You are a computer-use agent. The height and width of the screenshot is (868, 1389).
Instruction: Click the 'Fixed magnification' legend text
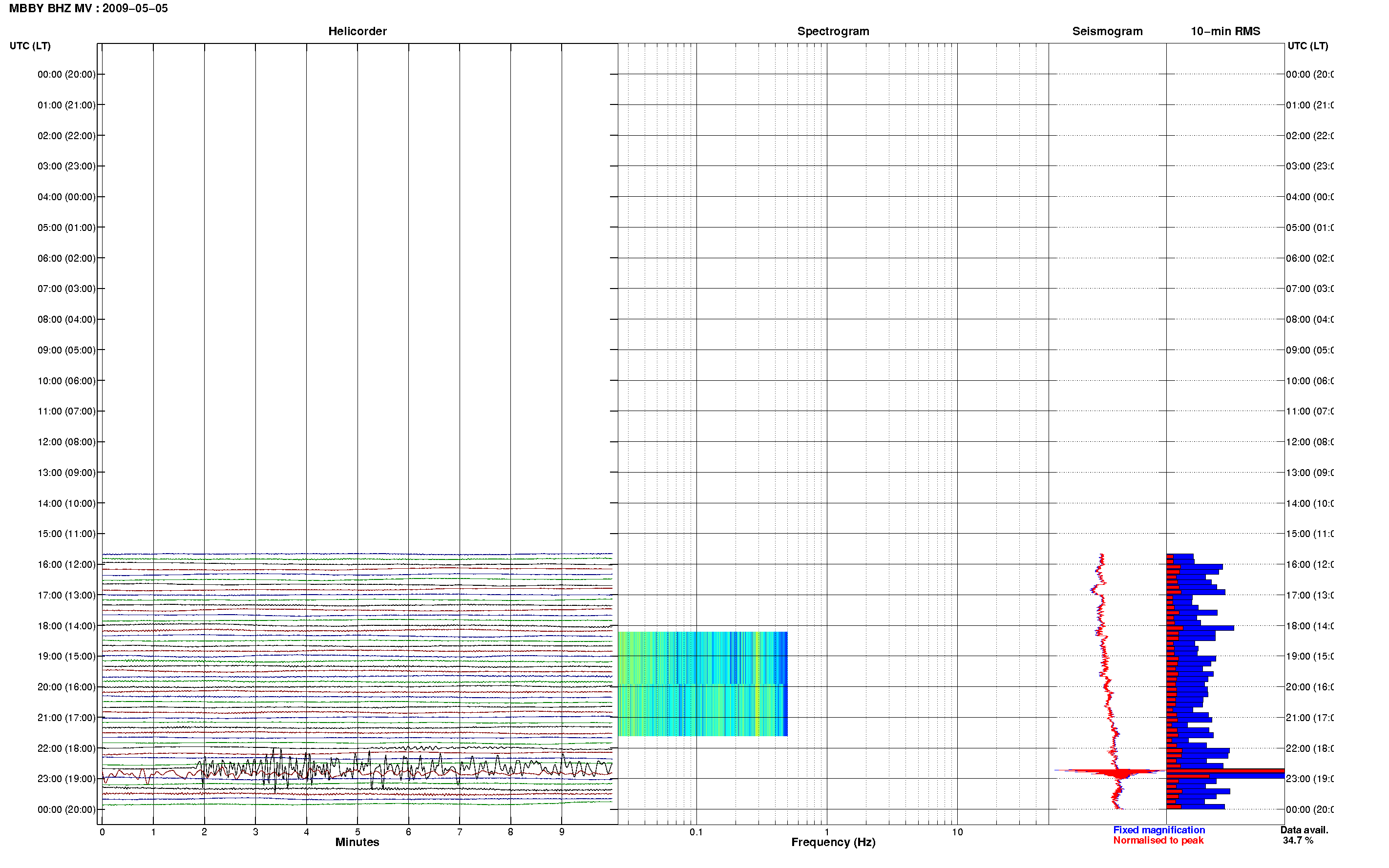coord(1159,830)
